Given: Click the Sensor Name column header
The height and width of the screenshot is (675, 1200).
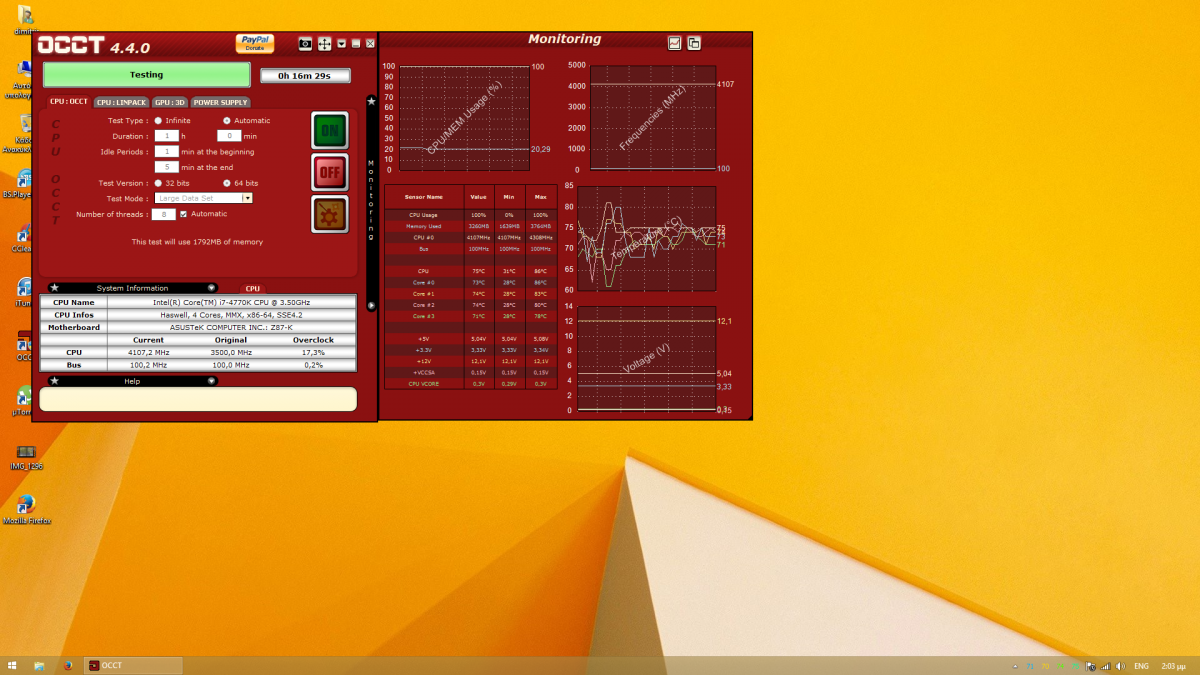Looking at the screenshot, I should point(422,197).
